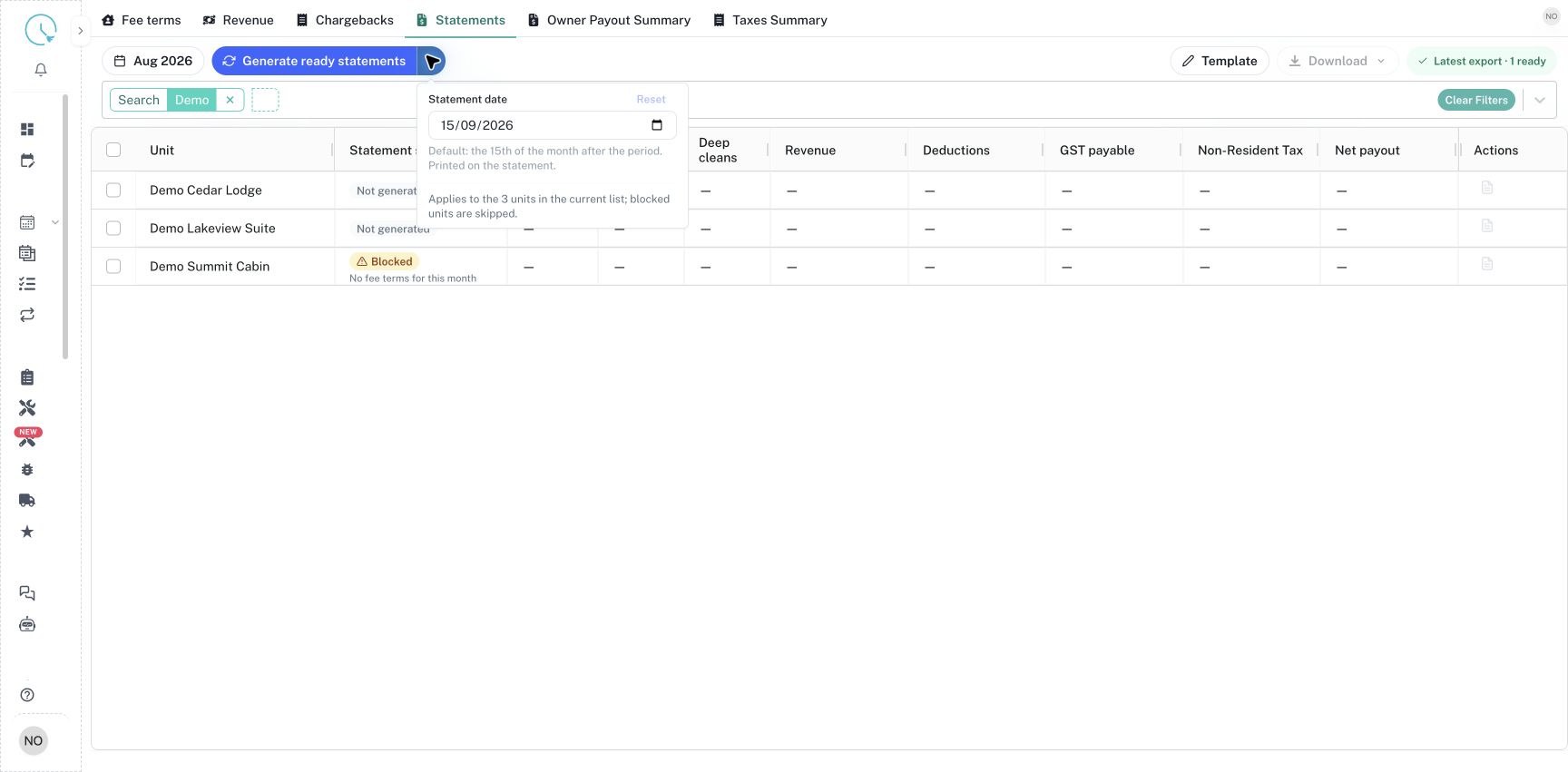This screenshot has height=772, width=1568.
Task: Expand the Download dropdown button
Action: tap(1338, 61)
